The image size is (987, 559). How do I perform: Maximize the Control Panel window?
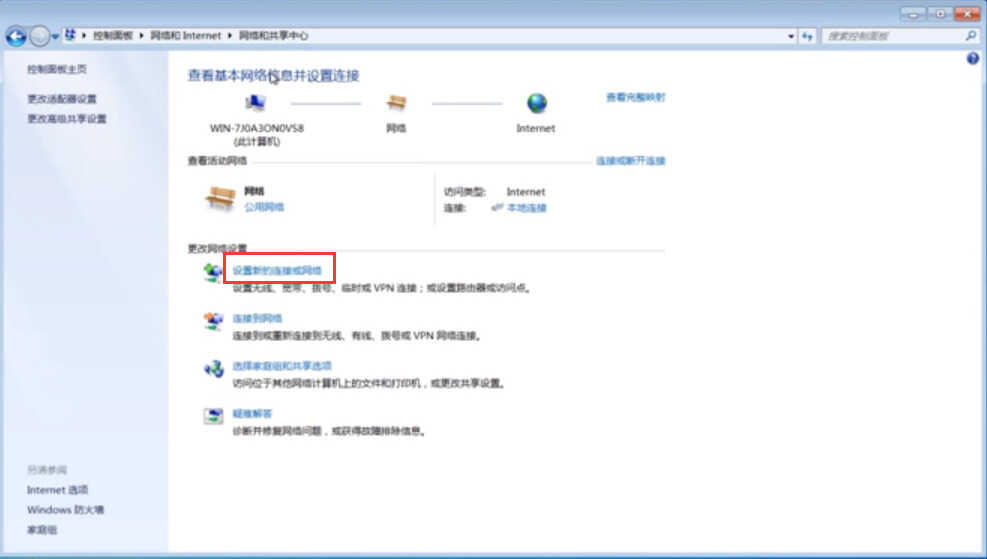(940, 13)
